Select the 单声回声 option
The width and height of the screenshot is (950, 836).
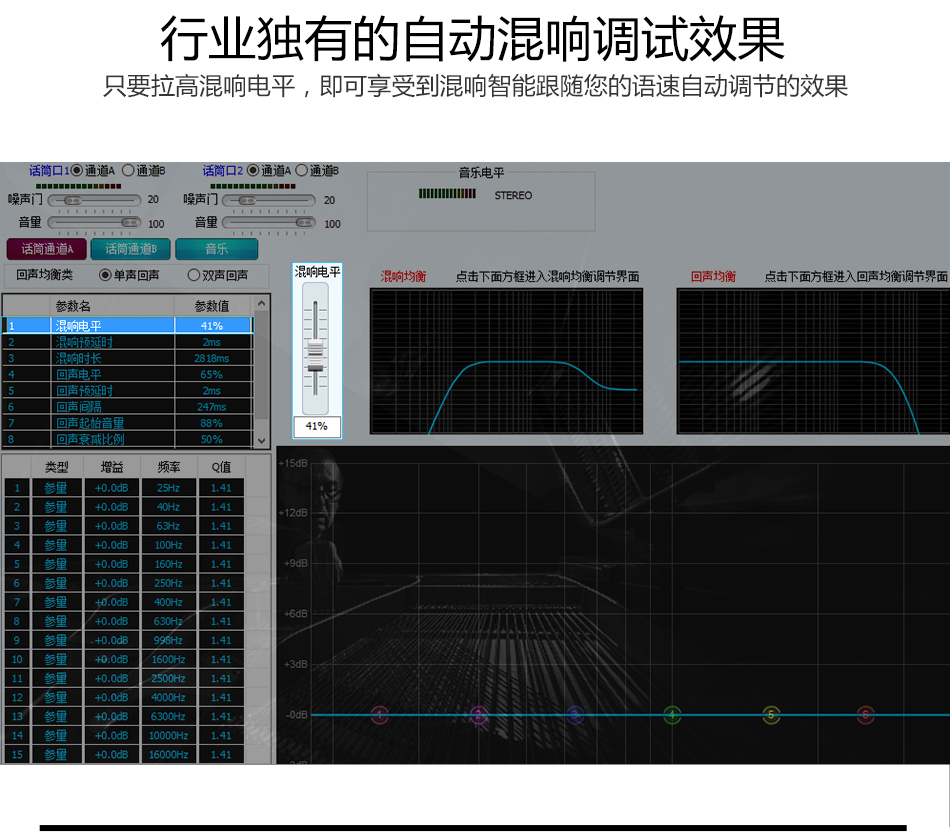pos(105,275)
